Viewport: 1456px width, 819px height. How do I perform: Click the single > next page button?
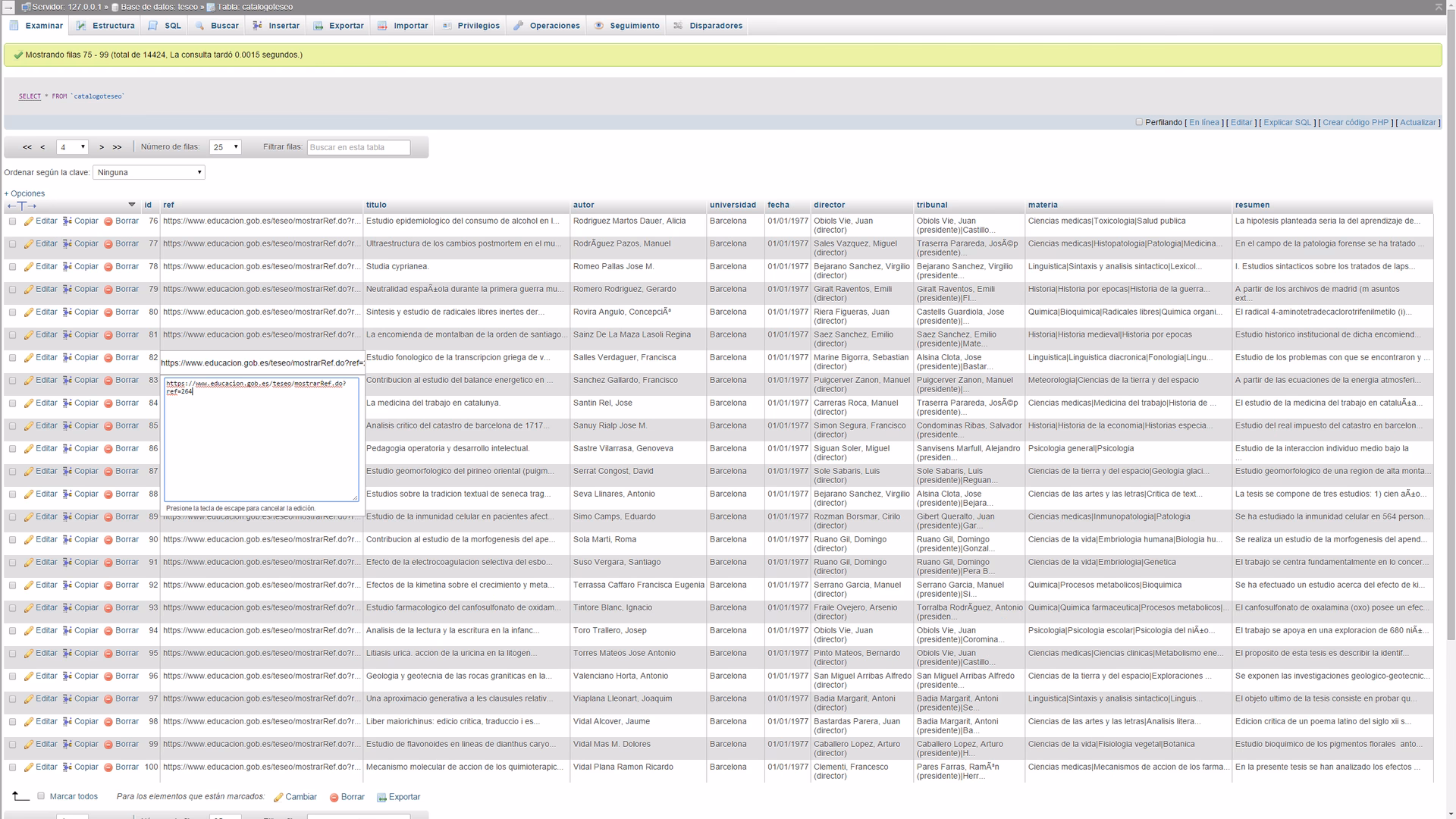pos(102,147)
